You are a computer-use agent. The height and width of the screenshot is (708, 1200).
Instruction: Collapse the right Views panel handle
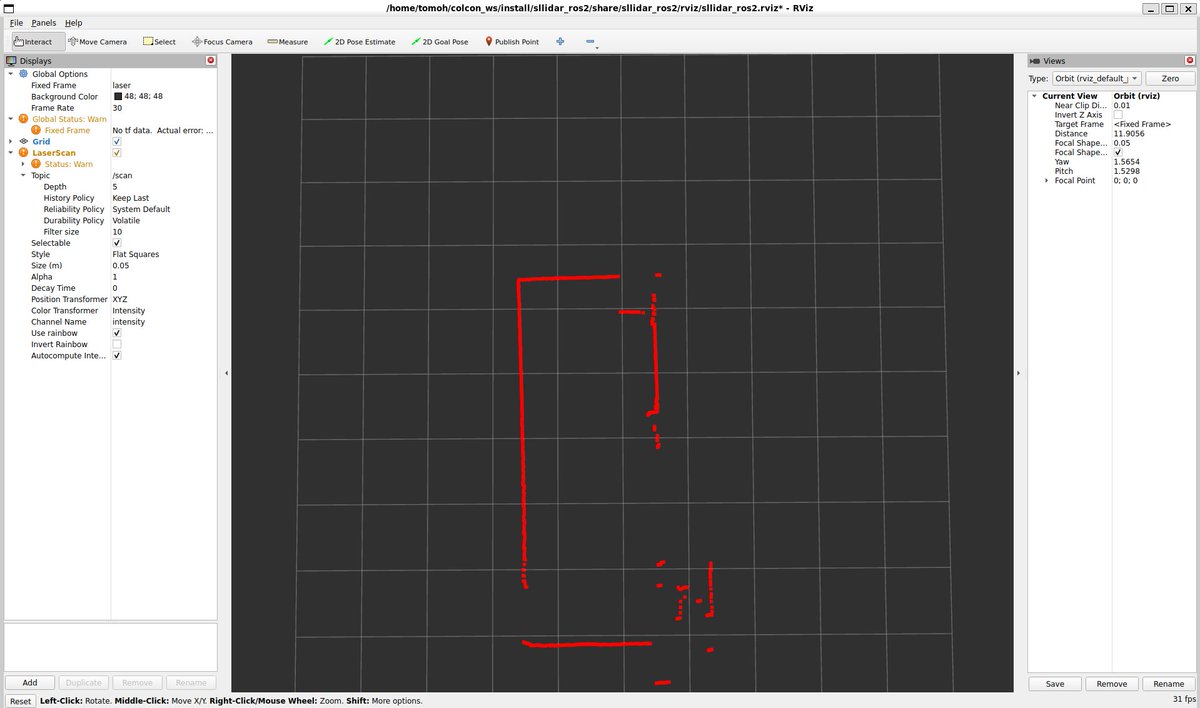[1018, 372]
